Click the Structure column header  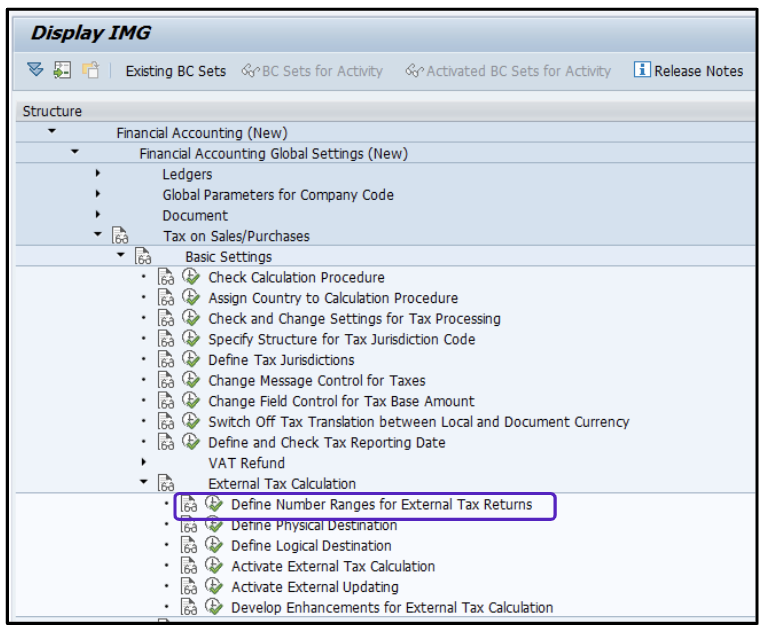coord(53,111)
